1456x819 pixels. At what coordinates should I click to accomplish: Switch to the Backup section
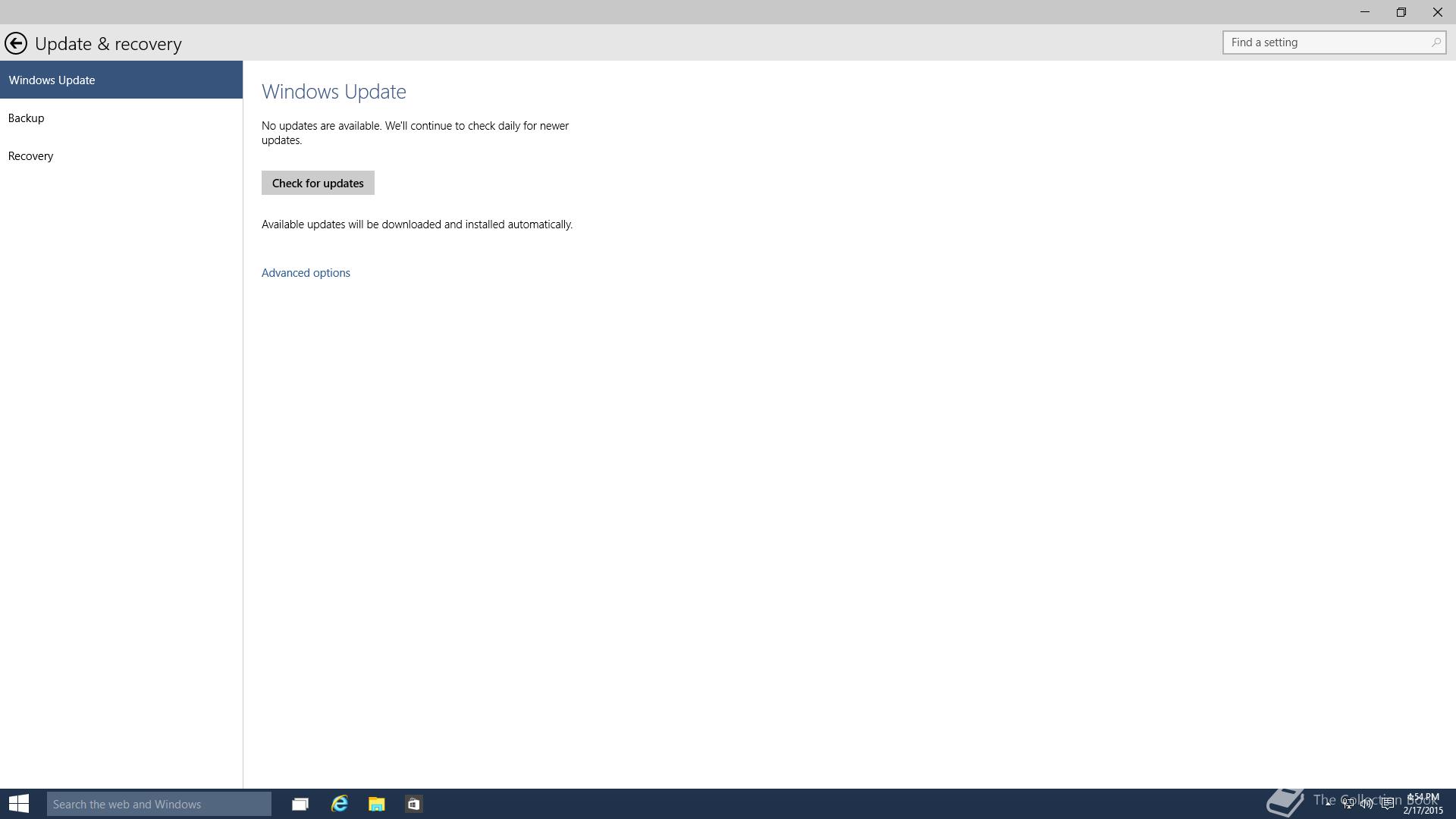tap(121, 118)
